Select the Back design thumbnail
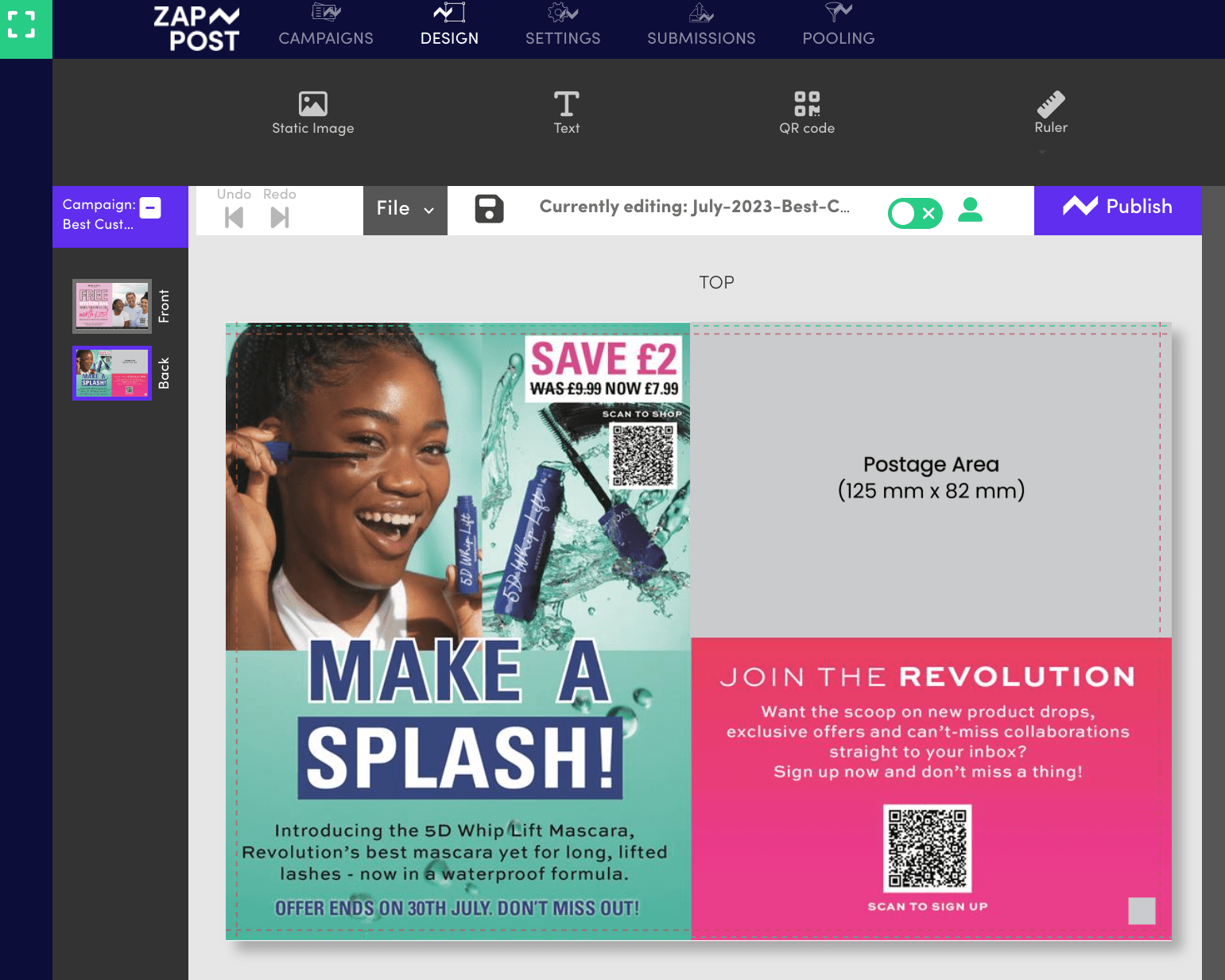1225x980 pixels. (111, 373)
